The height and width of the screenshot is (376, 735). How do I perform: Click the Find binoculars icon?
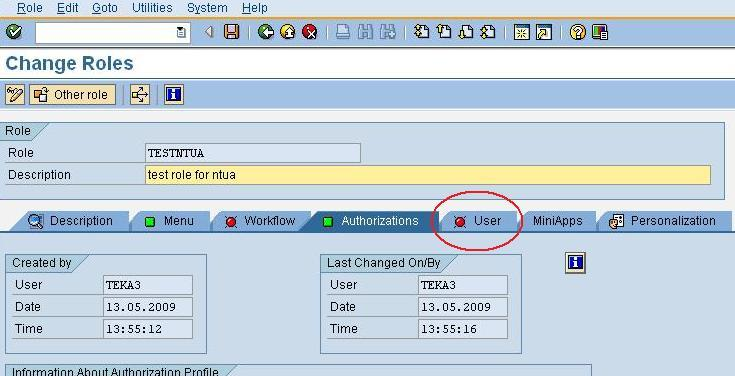click(x=365, y=32)
